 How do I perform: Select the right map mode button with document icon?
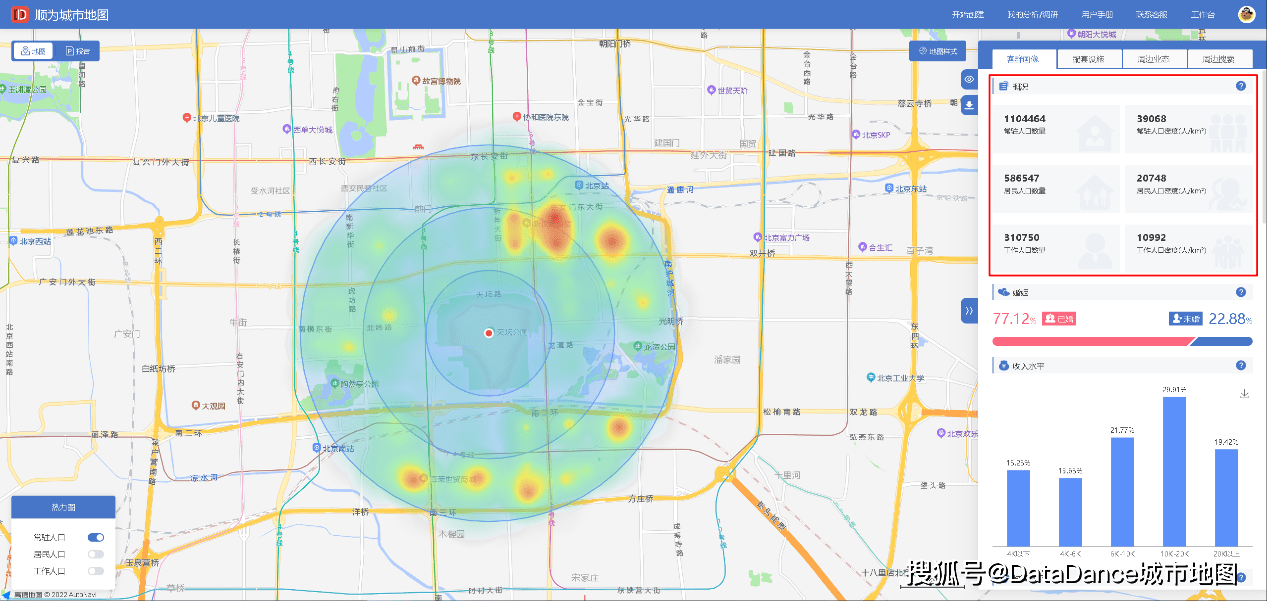point(76,51)
